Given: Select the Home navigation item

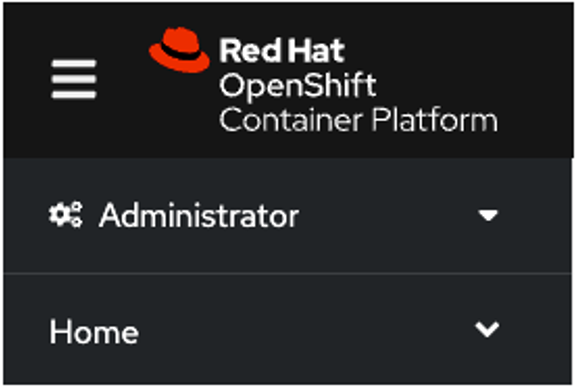Looking at the screenshot, I should (x=288, y=330).
